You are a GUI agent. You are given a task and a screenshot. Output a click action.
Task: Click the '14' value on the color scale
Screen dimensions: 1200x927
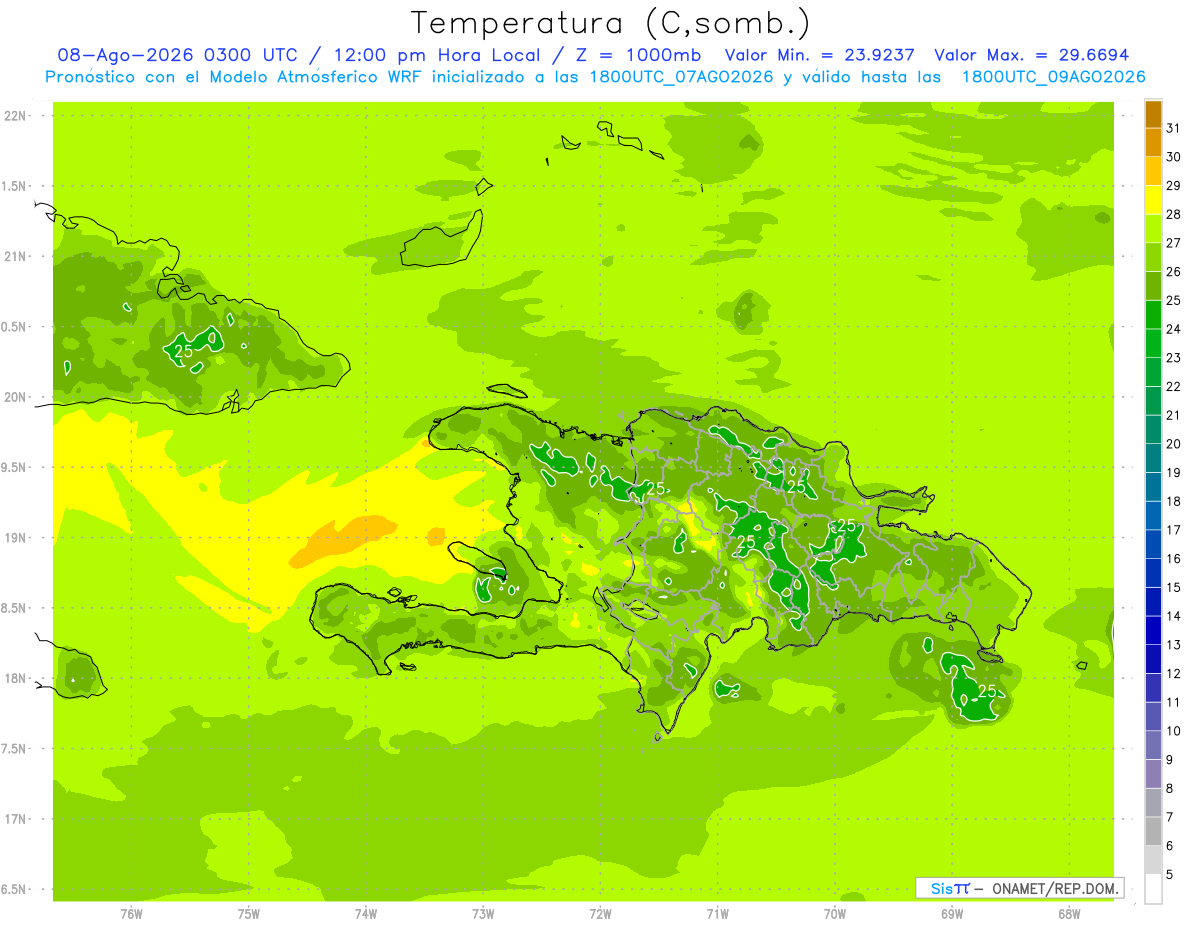click(x=1173, y=616)
